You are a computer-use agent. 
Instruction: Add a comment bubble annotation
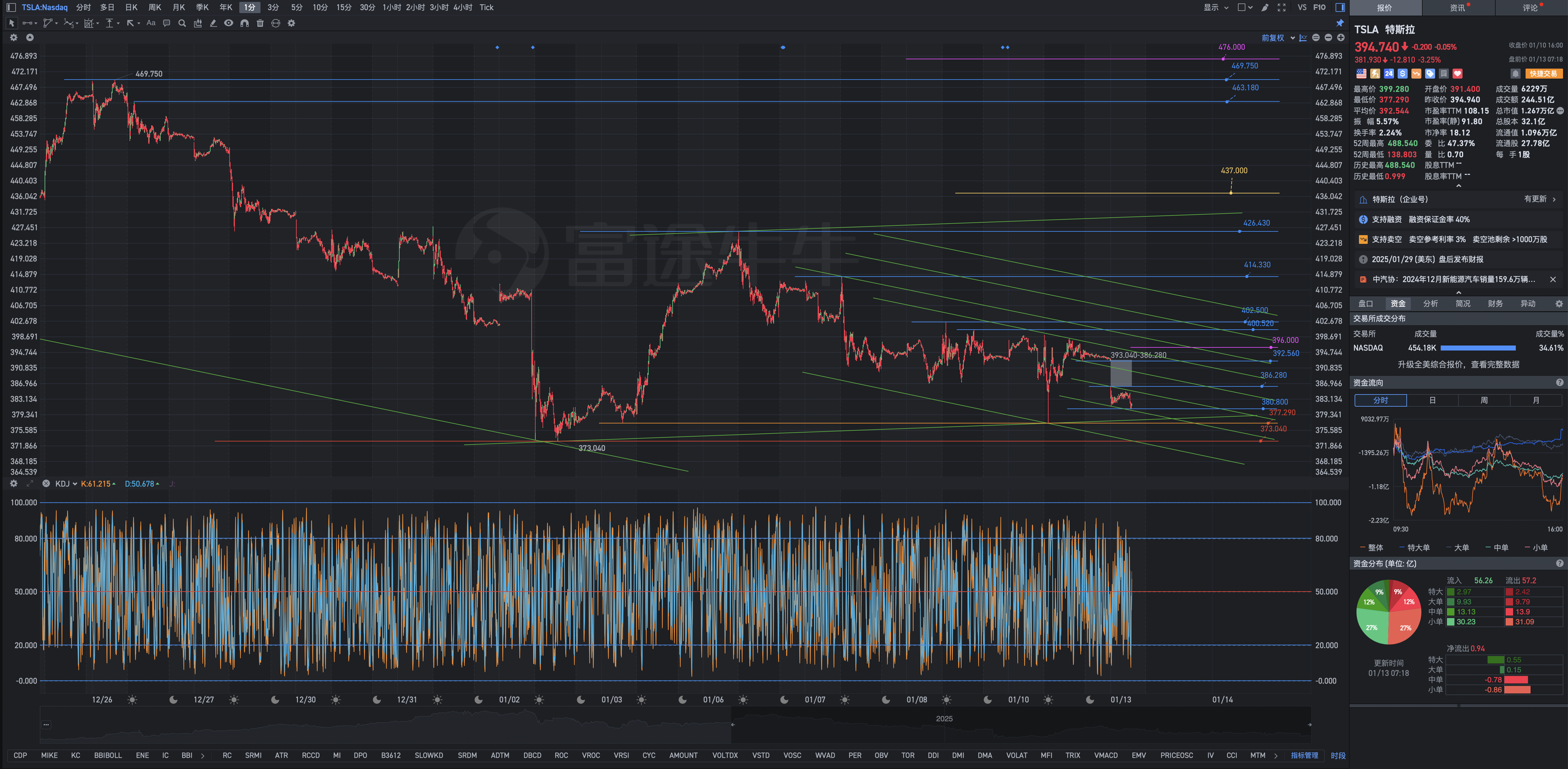(167, 23)
